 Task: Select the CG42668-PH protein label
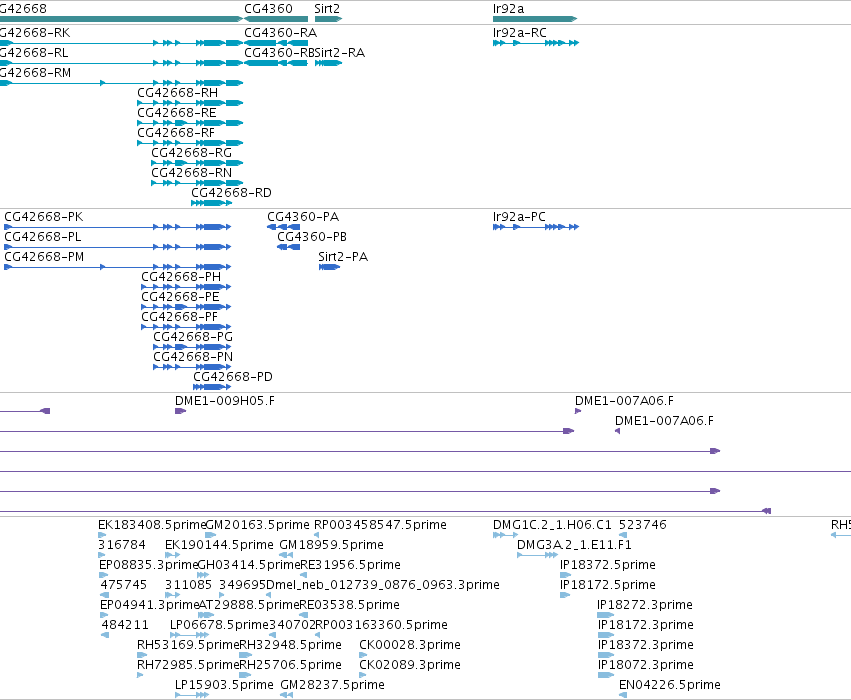click(181, 277)
